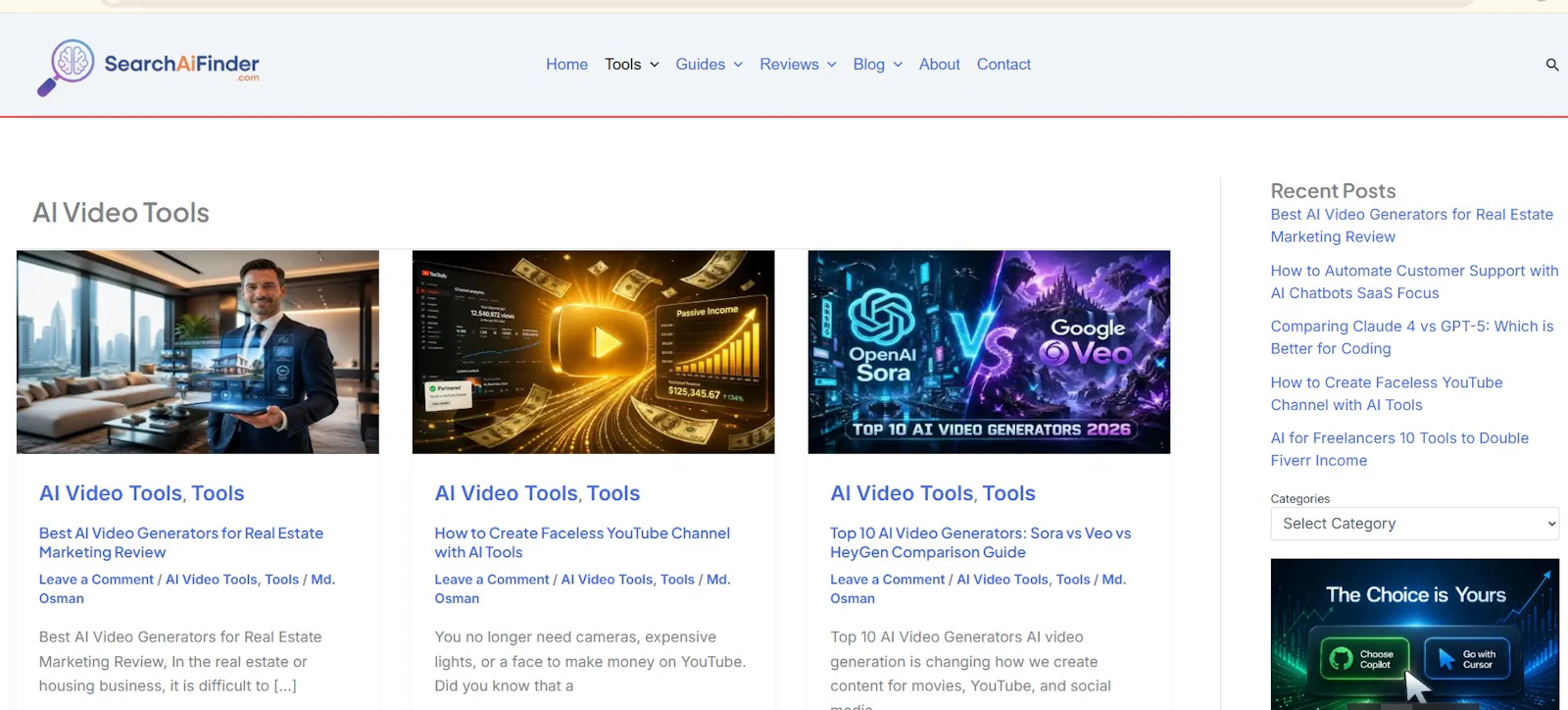Open the Tools nav item
Viewport: 1568px width, 710px height.
point(623,65)
